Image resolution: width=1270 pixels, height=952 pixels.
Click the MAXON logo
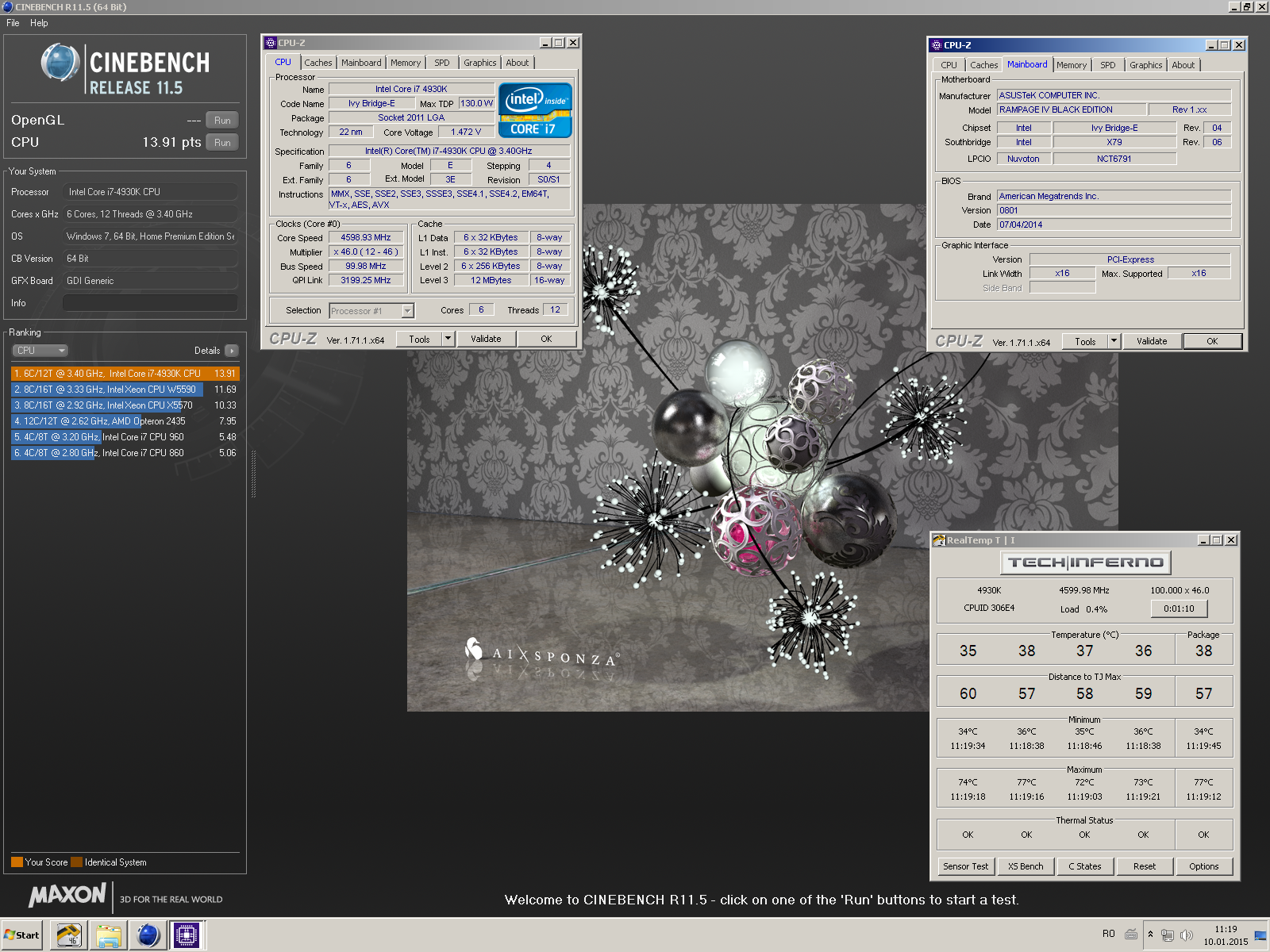[x=67, y=895]
